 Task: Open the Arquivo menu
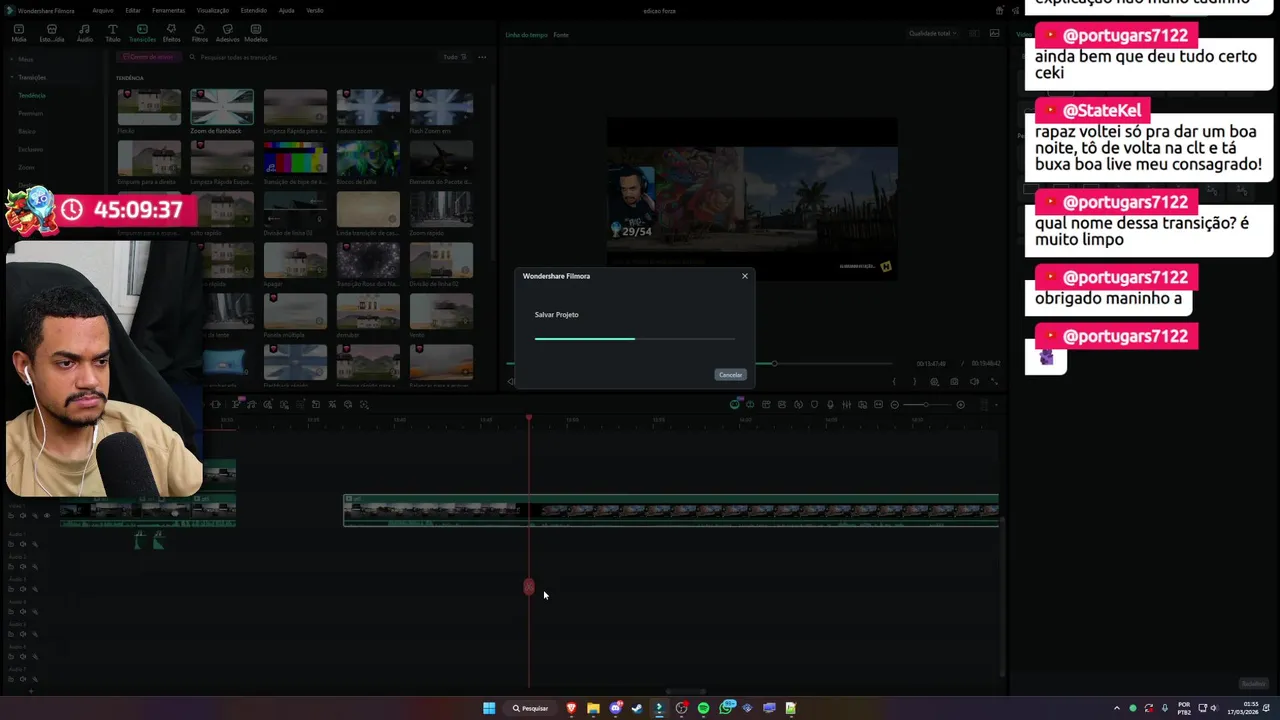[x=102, y=10]
